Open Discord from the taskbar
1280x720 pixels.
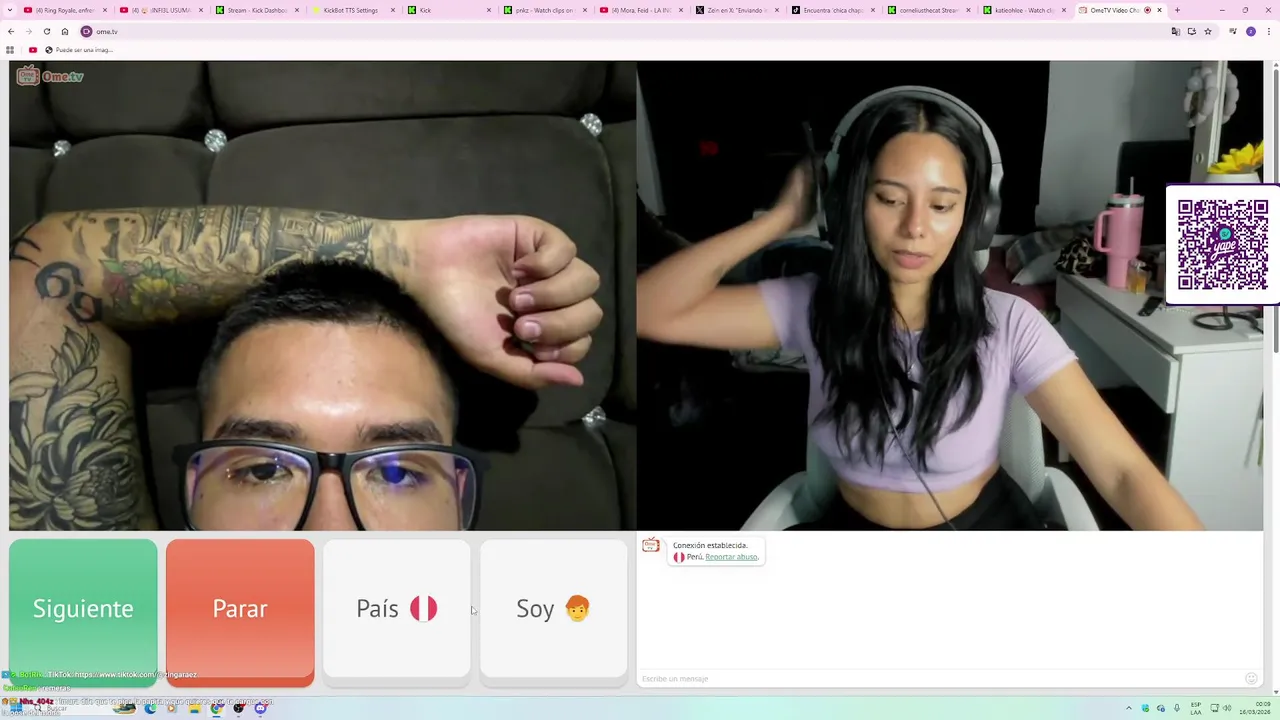click(261, 708)
